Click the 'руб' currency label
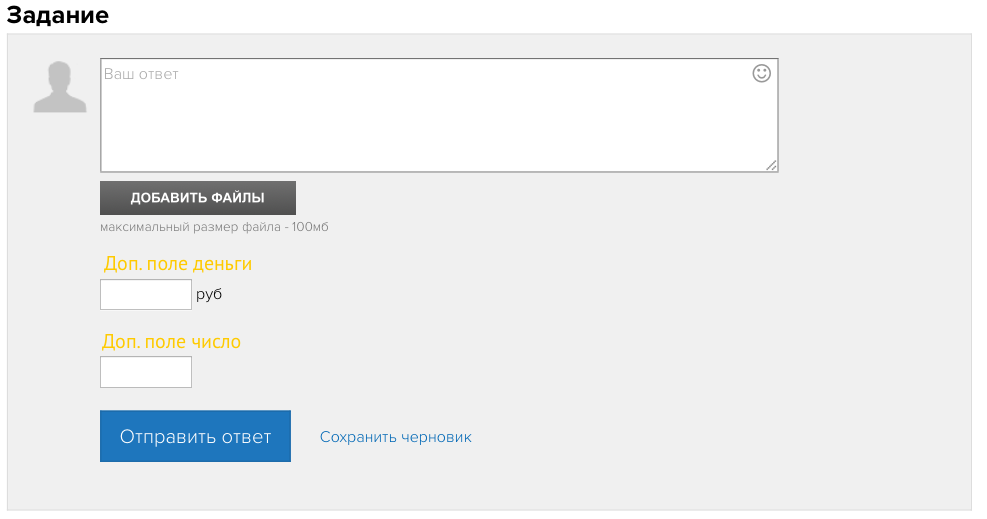 (x=209, y=294)
